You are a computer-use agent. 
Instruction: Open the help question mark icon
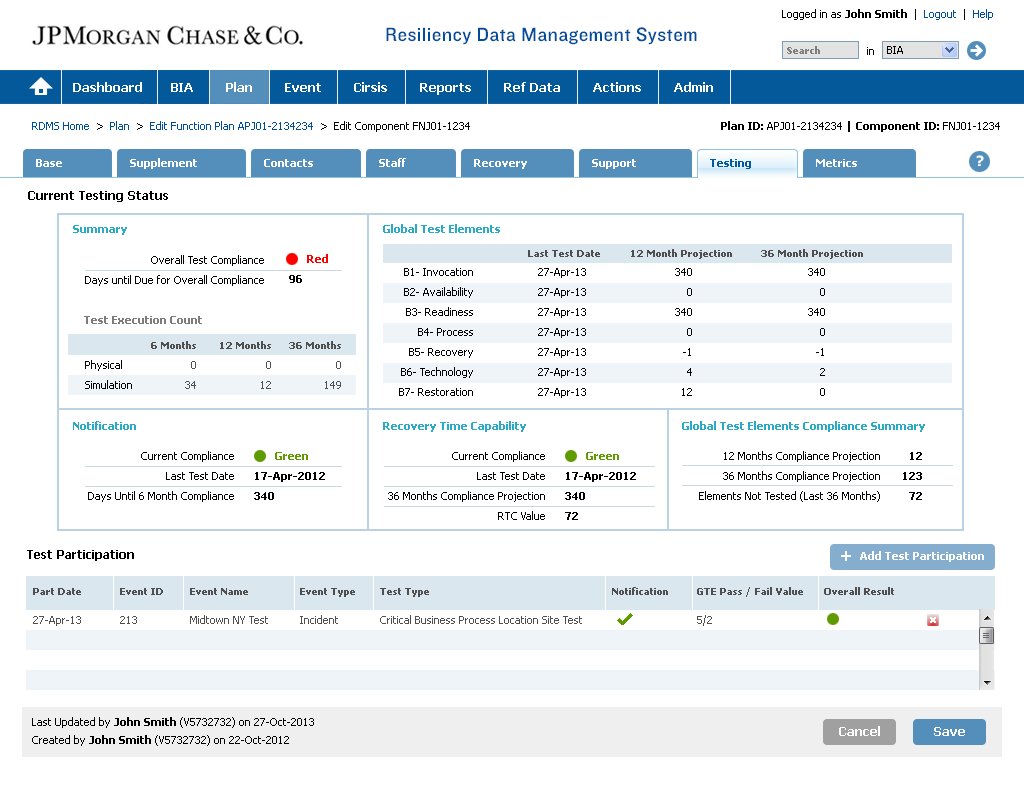pos(979,162)
